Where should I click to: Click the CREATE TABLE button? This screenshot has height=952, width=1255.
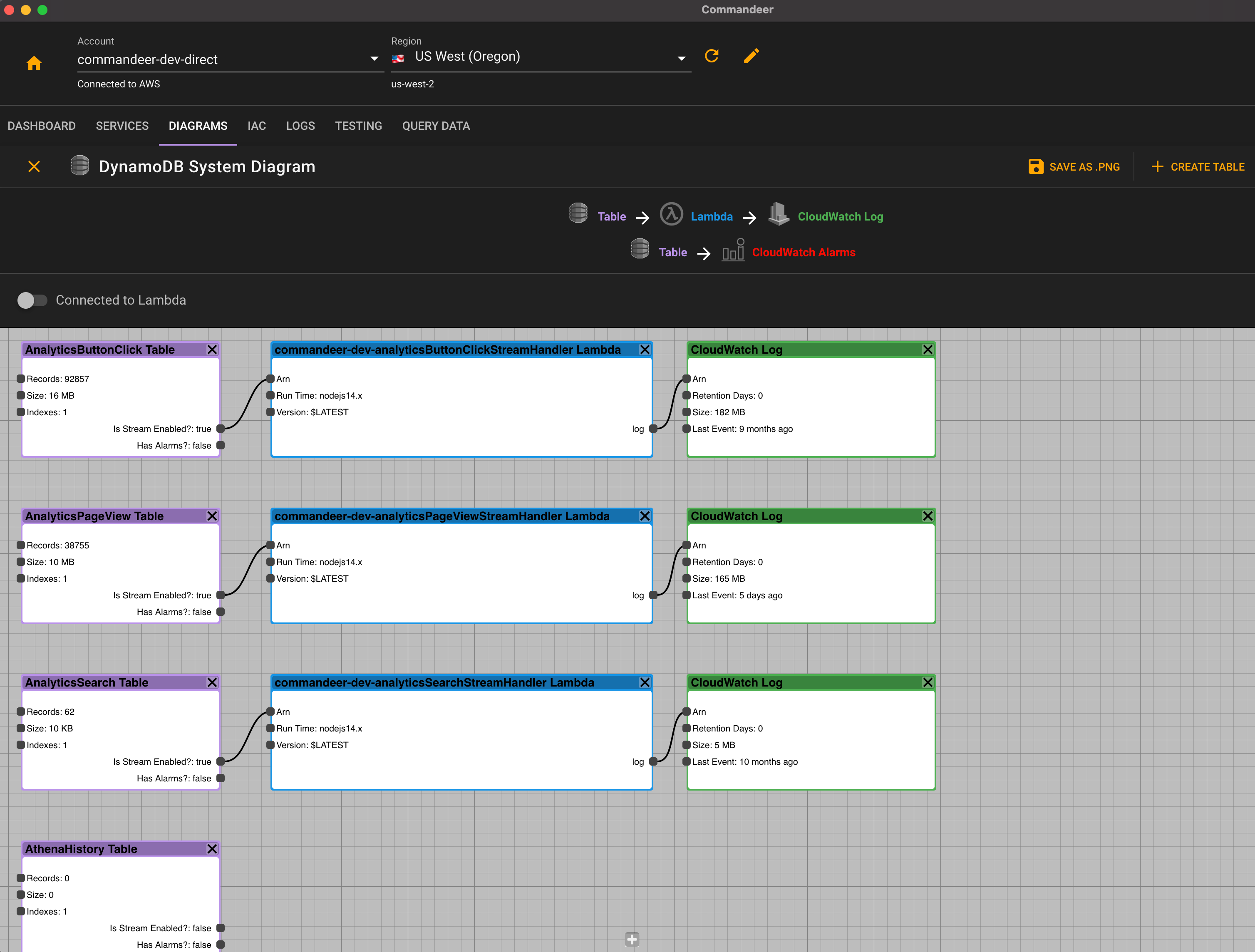click(1198, 167)
